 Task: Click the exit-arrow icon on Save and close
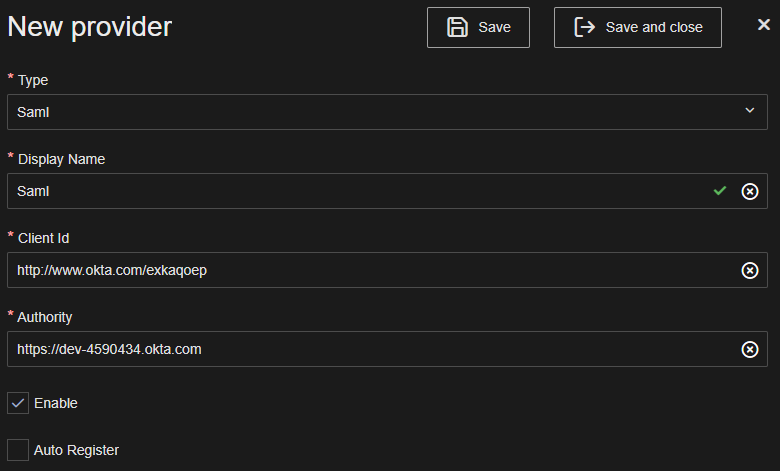click(x=584, y=27)
